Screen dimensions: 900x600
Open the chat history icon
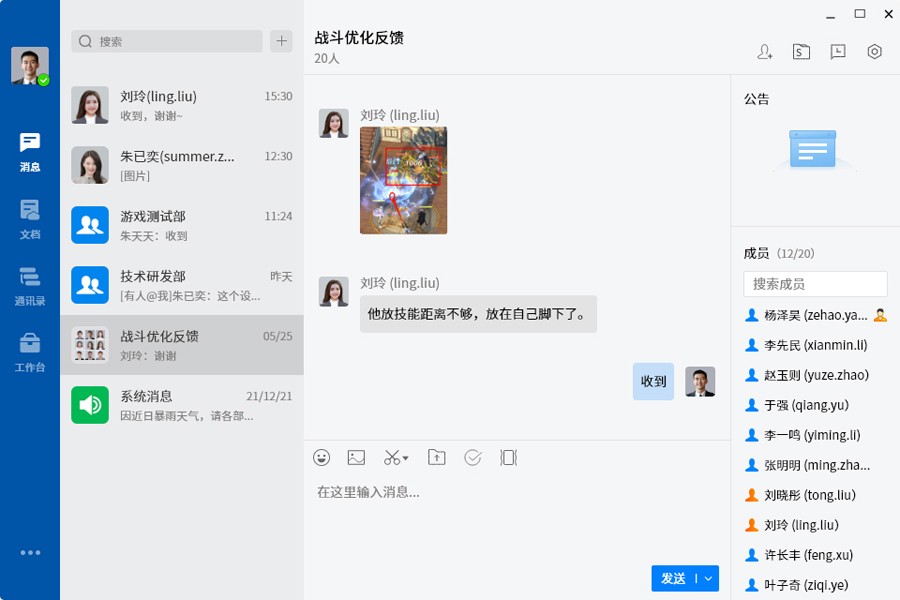(x=837, y=51)
